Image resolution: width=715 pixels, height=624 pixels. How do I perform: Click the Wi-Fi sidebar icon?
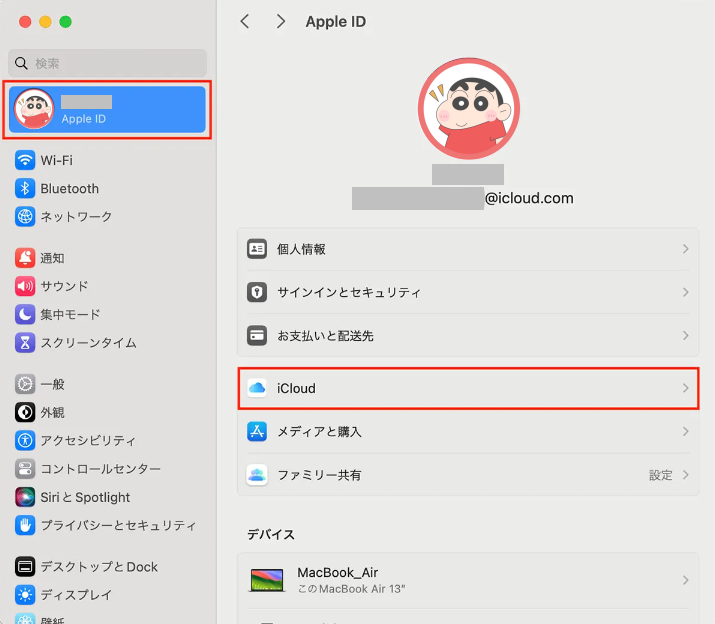[25, 160]
